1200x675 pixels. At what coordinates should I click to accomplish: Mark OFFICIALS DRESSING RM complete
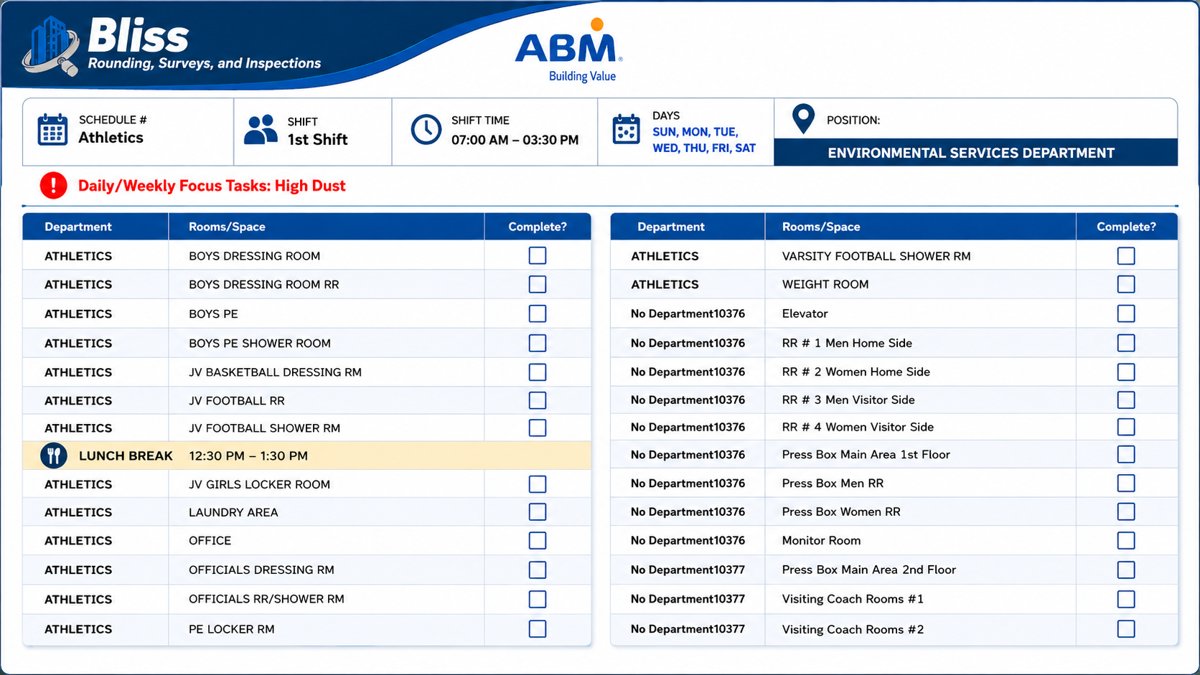[537, 570]
